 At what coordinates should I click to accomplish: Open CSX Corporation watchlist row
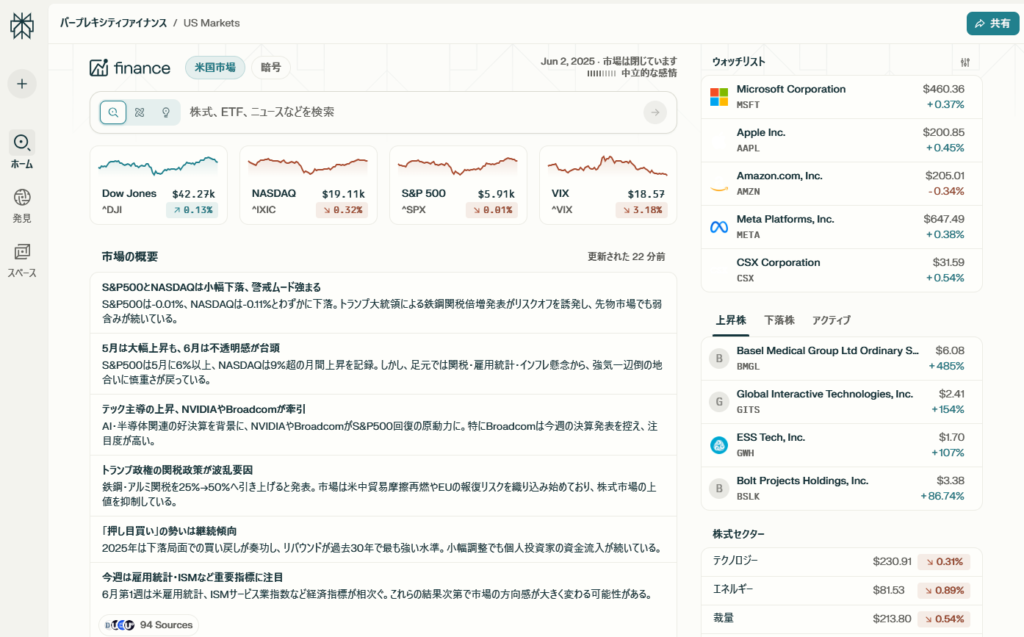(841, 270)
